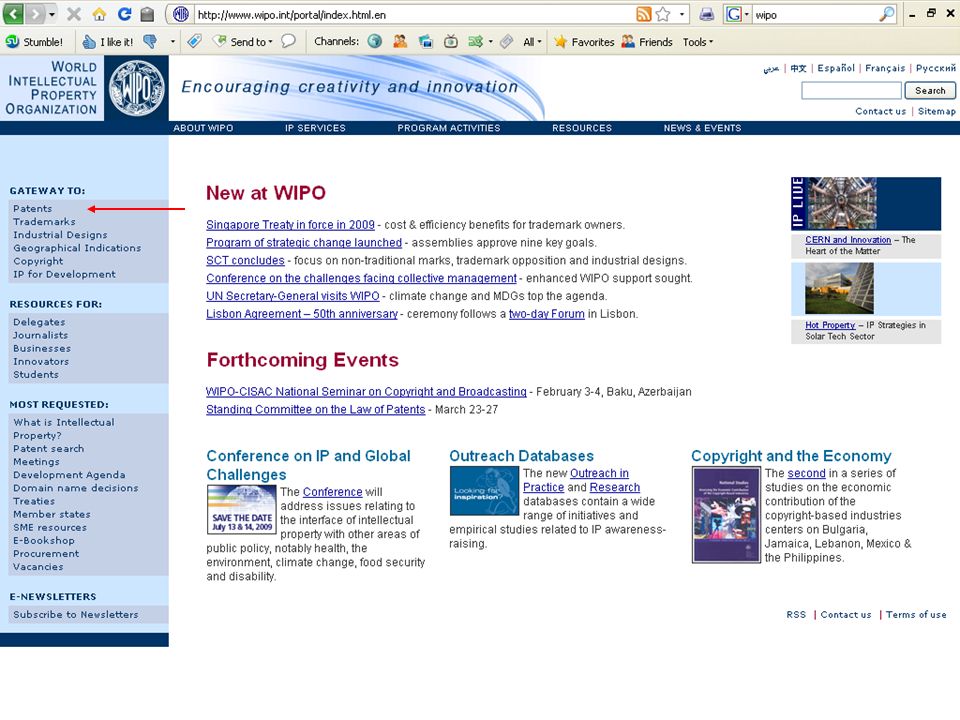Screen dimensions: 960x720
Task: Go to the browser Home page
Action: pos(99,14)
